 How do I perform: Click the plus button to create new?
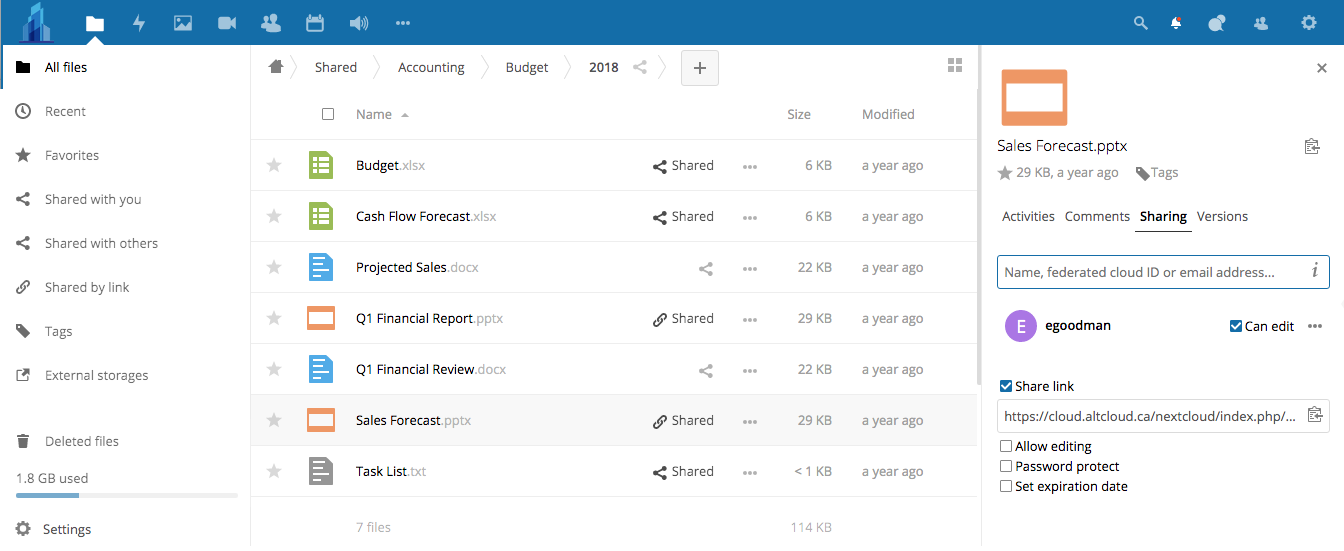(x=700, y=68)
